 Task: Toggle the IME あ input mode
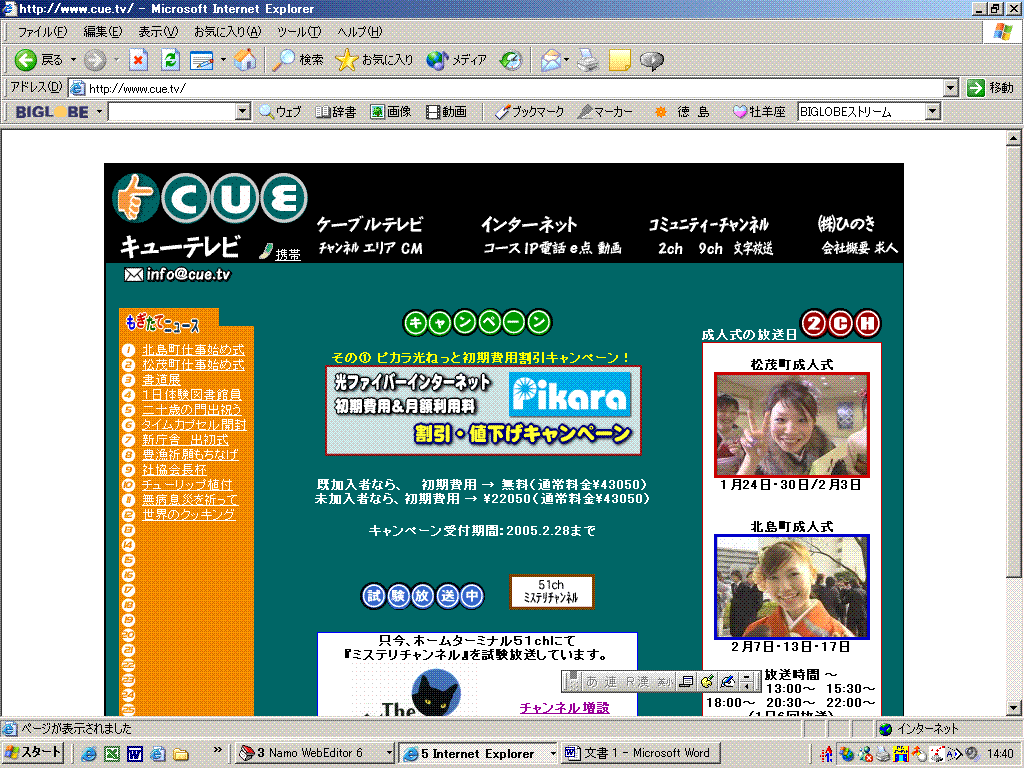tap(592, 681)
